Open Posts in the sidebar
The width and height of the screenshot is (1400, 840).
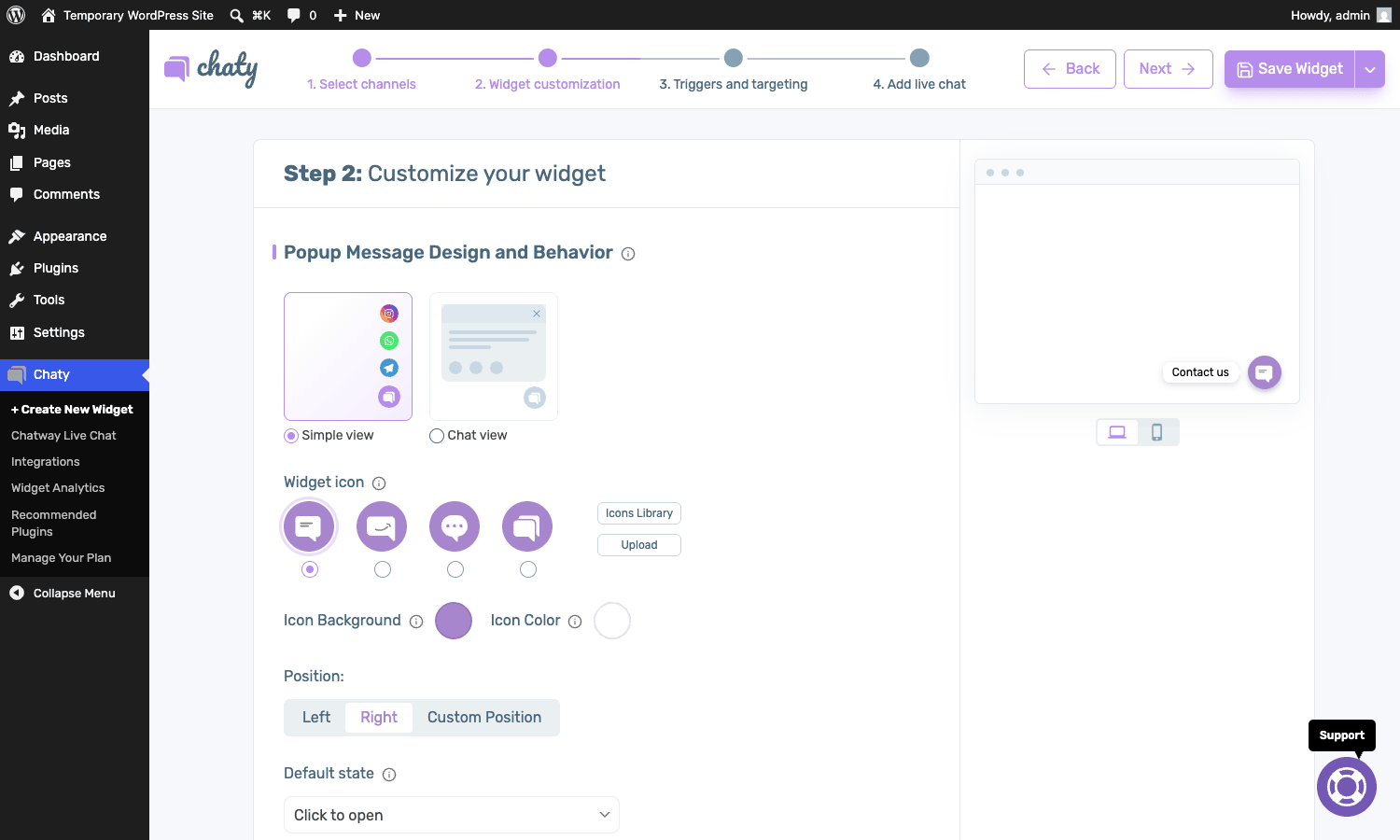[75, 98]
